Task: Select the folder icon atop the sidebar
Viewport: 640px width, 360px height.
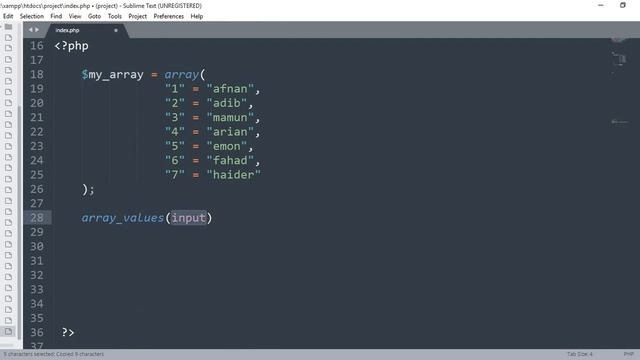Action: (x=8, y=27)
